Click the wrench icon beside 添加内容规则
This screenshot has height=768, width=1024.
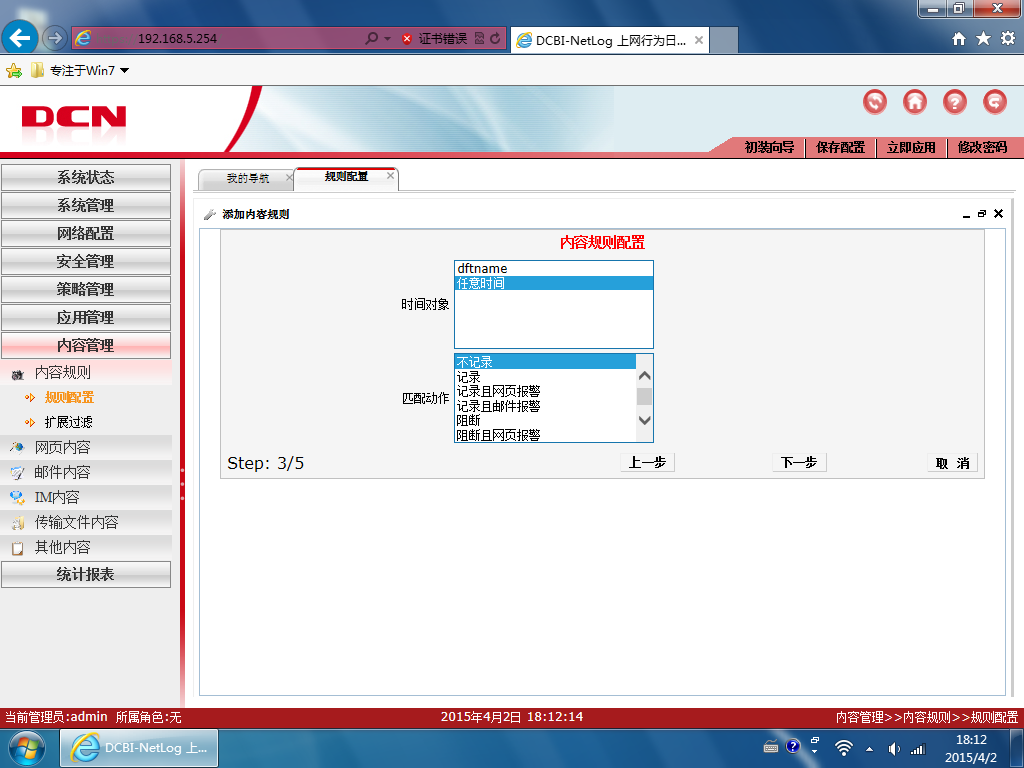coord(210,214)
